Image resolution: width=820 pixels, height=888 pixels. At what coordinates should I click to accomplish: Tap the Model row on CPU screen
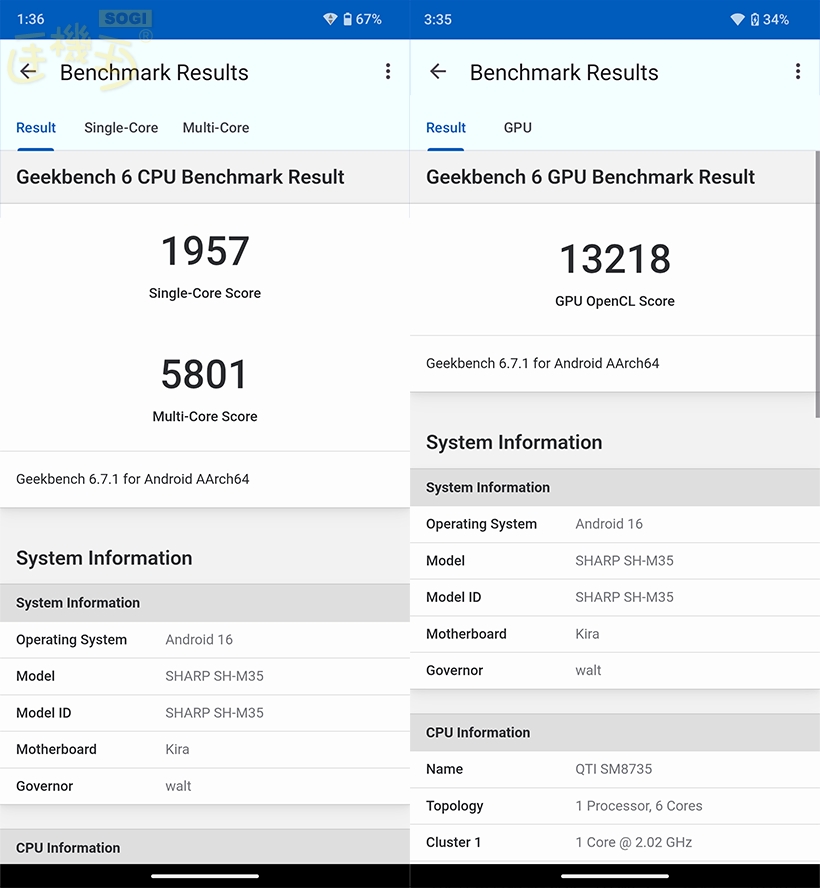(205, 676)
